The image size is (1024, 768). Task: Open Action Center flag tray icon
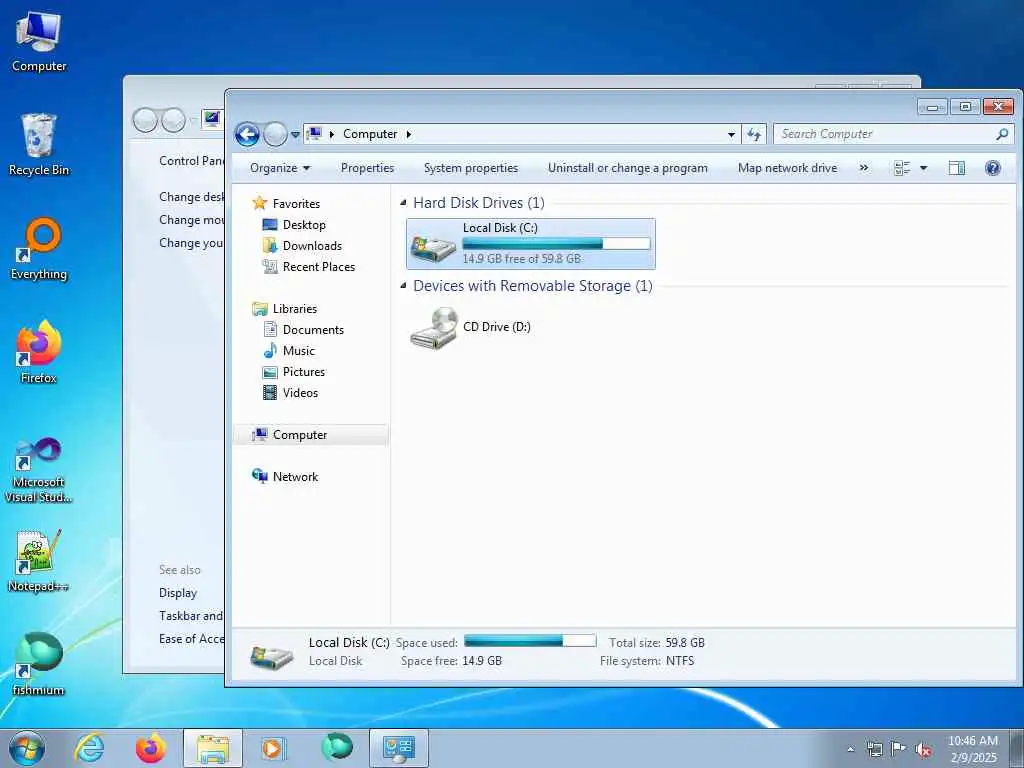click(899, 749)
